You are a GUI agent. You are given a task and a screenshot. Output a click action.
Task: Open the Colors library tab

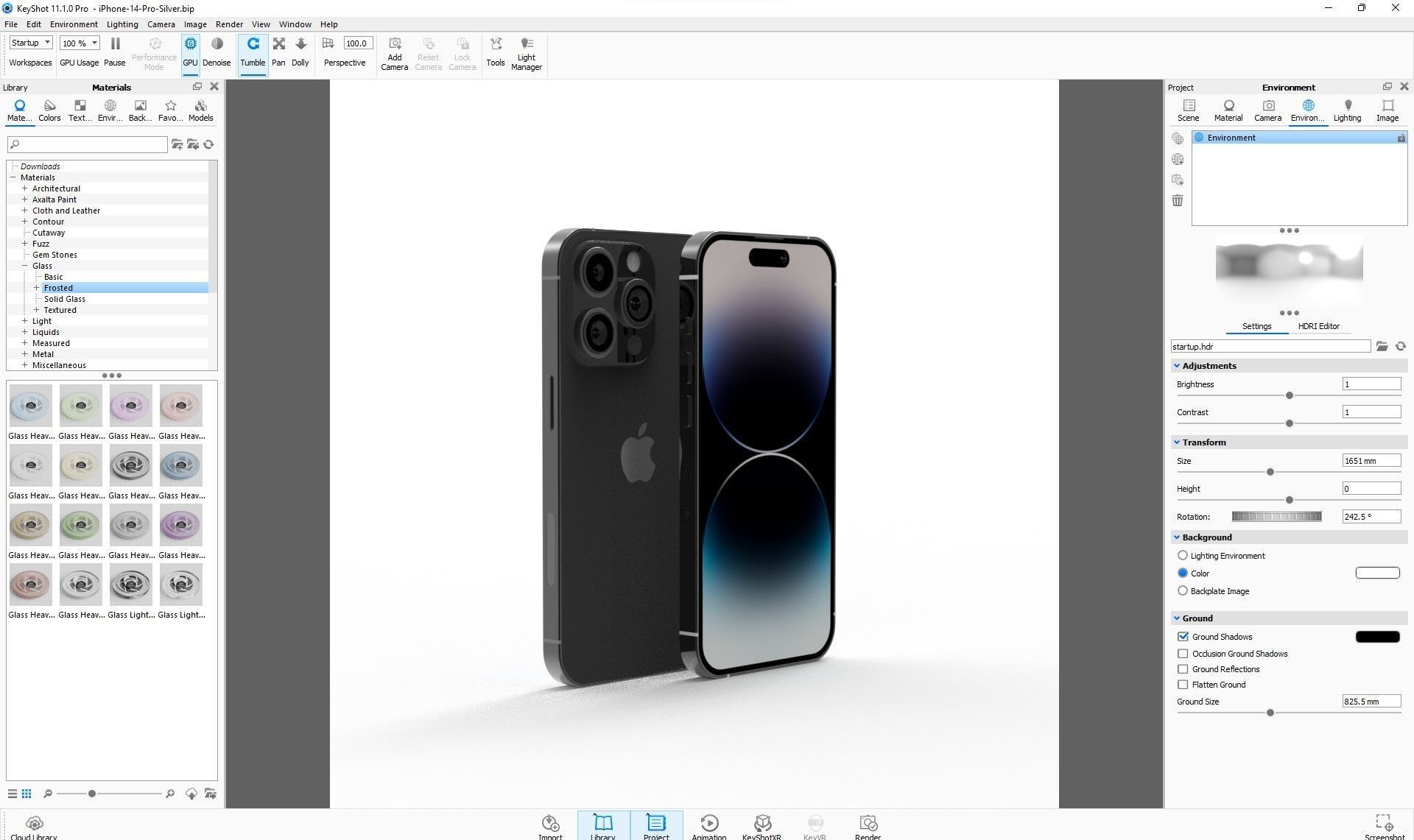click(x=49, y=110)
